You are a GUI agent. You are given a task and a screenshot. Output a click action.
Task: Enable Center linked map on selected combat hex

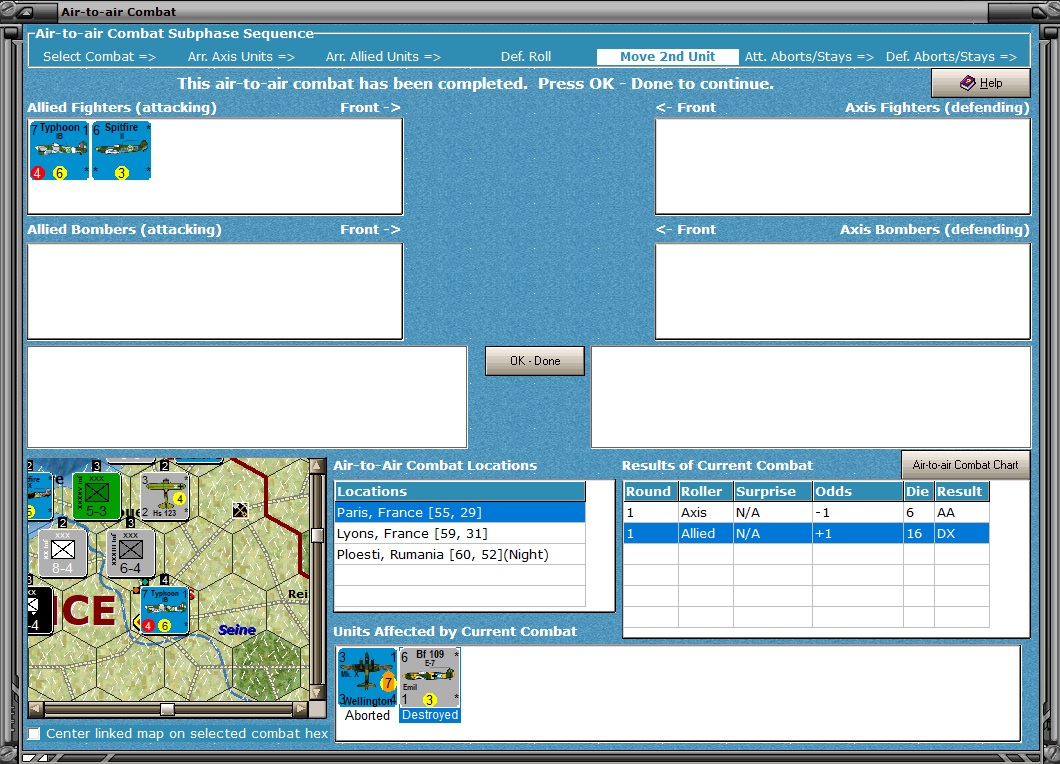(34, 734)
